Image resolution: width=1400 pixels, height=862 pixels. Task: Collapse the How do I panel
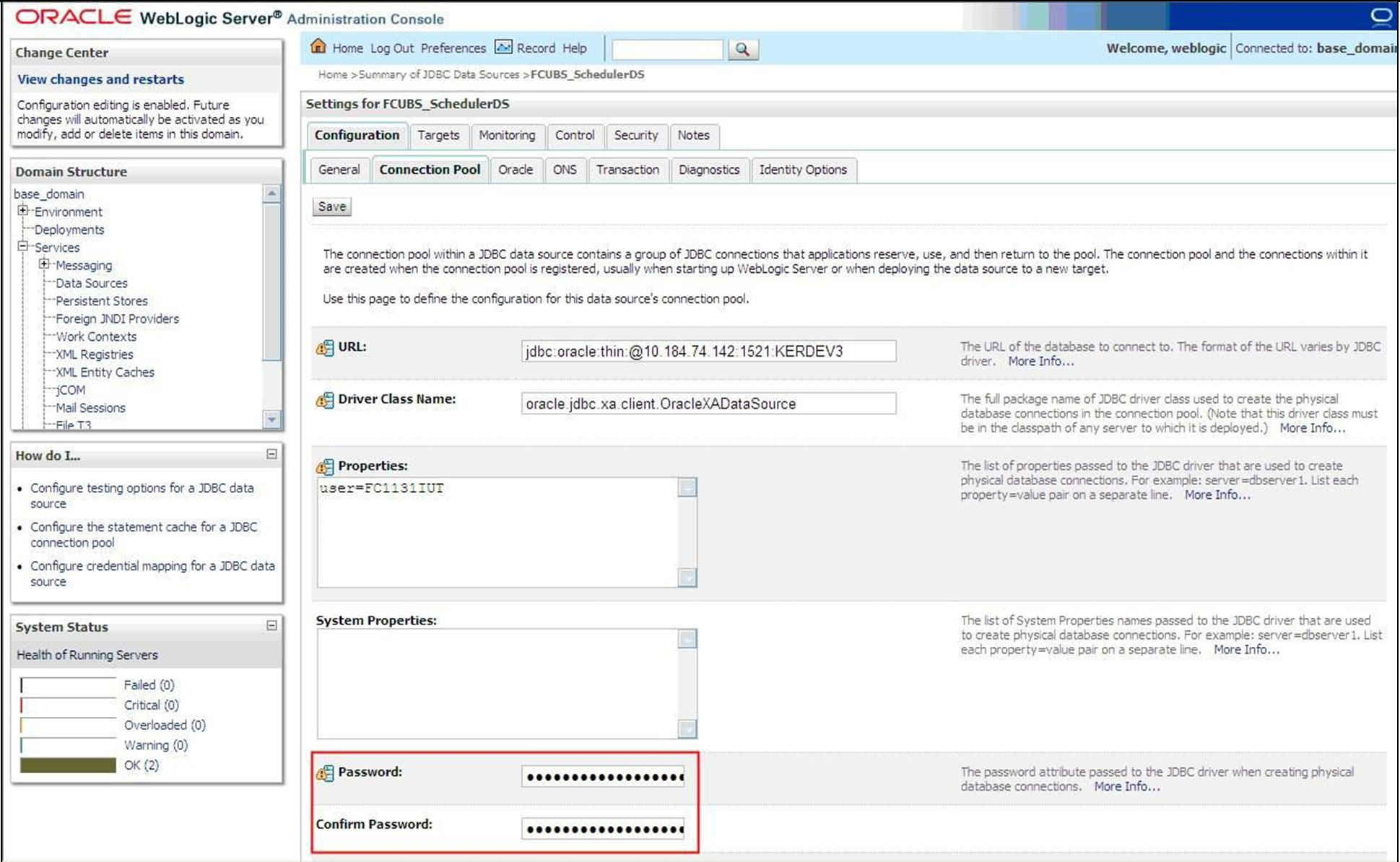(271, 454)
